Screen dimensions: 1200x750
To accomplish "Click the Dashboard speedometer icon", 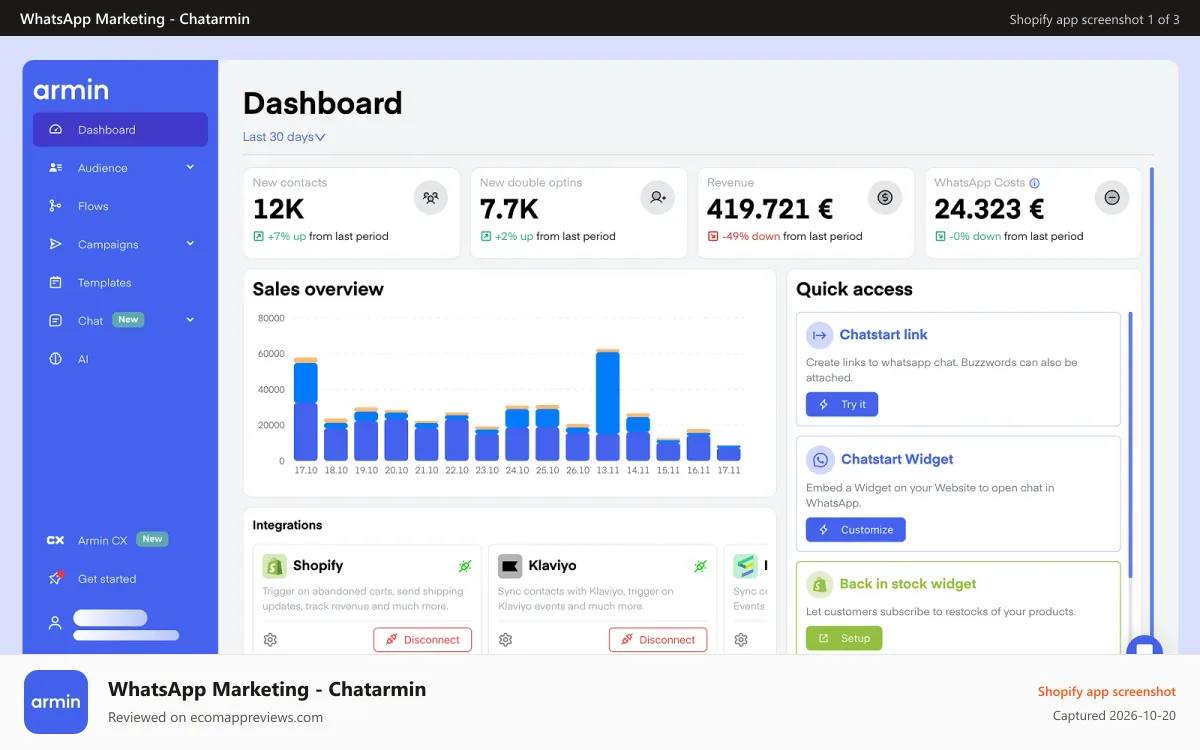I will tap(56, 130).
